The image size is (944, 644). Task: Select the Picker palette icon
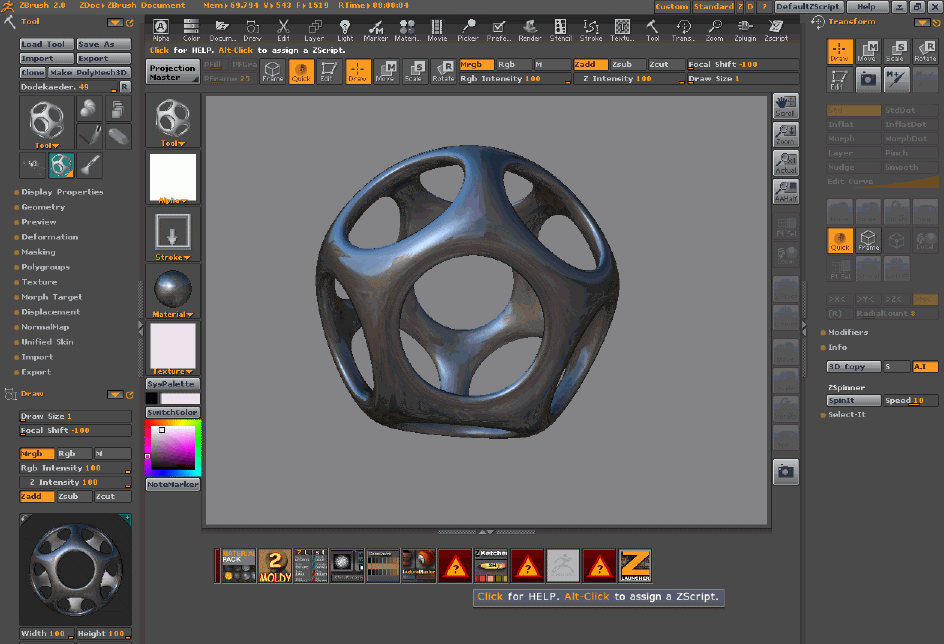(x=467, y=30)
